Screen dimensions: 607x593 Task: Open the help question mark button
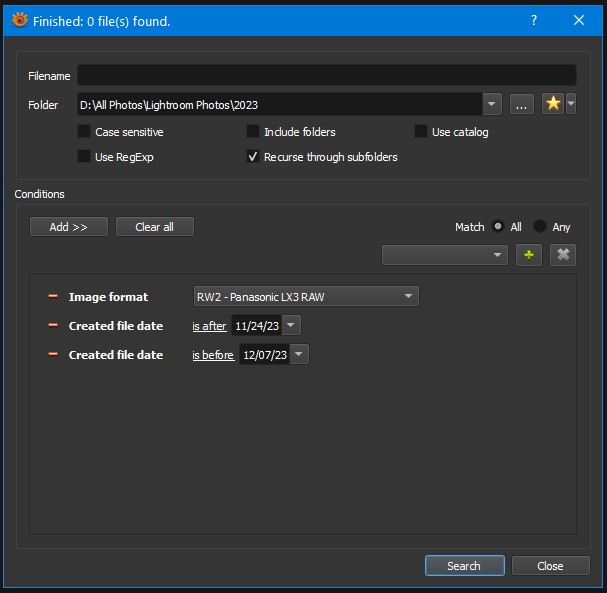click(534, 20)
